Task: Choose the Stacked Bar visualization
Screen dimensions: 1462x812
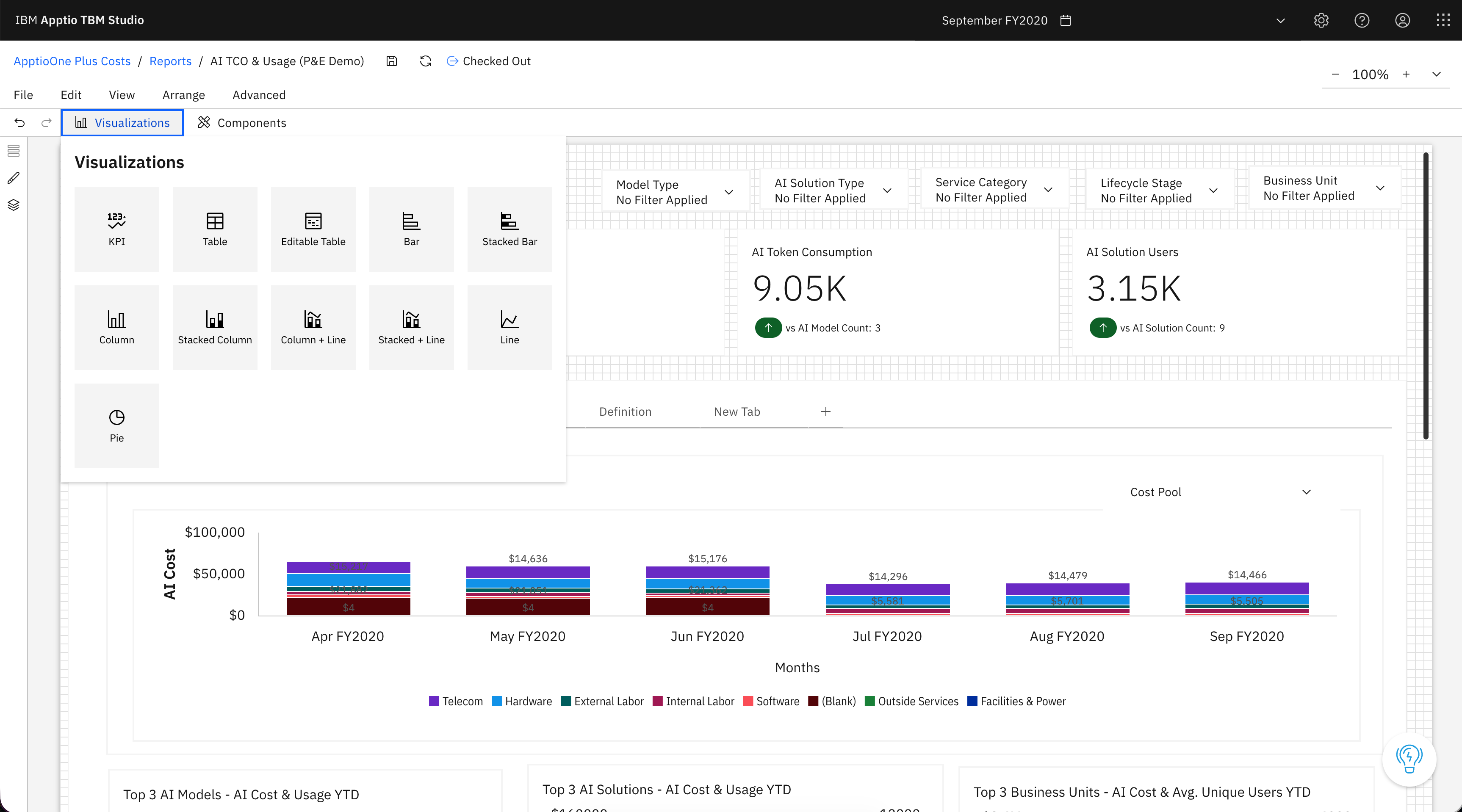Action: (509, 229)
